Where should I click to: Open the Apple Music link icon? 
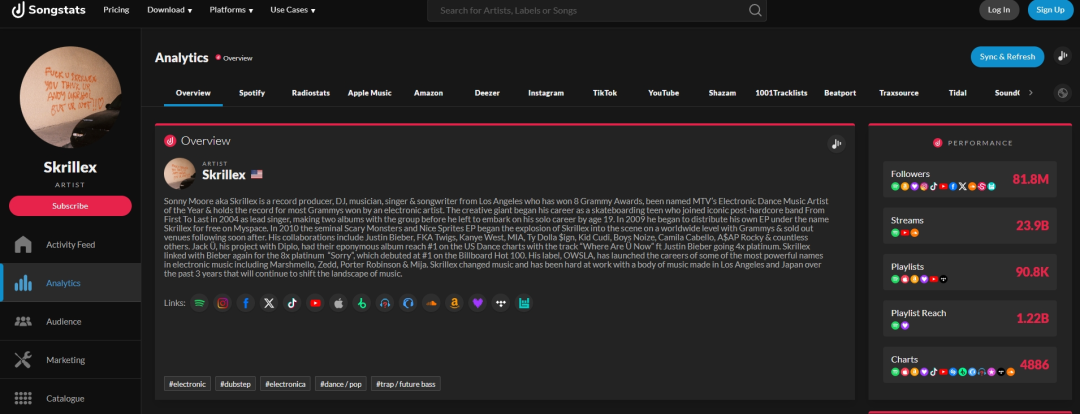coord(338,302)
